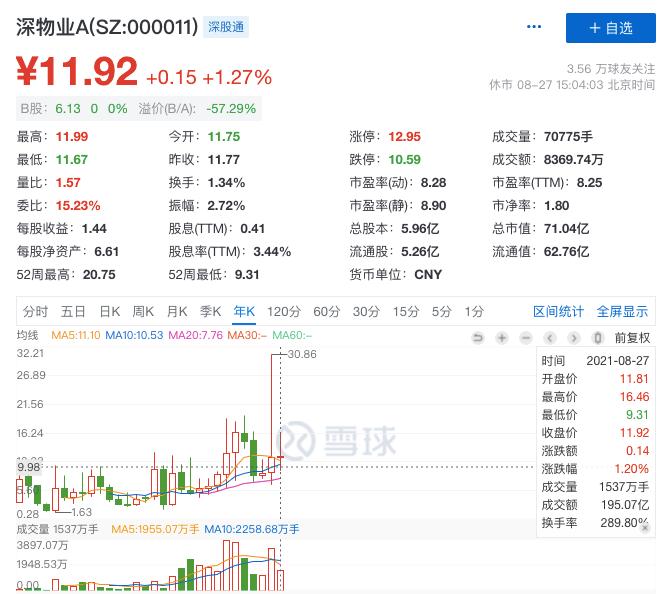Screen dimensions: 668x594
Task: Click the chart zoom out minus icon
Action: [x=526, y=338]
